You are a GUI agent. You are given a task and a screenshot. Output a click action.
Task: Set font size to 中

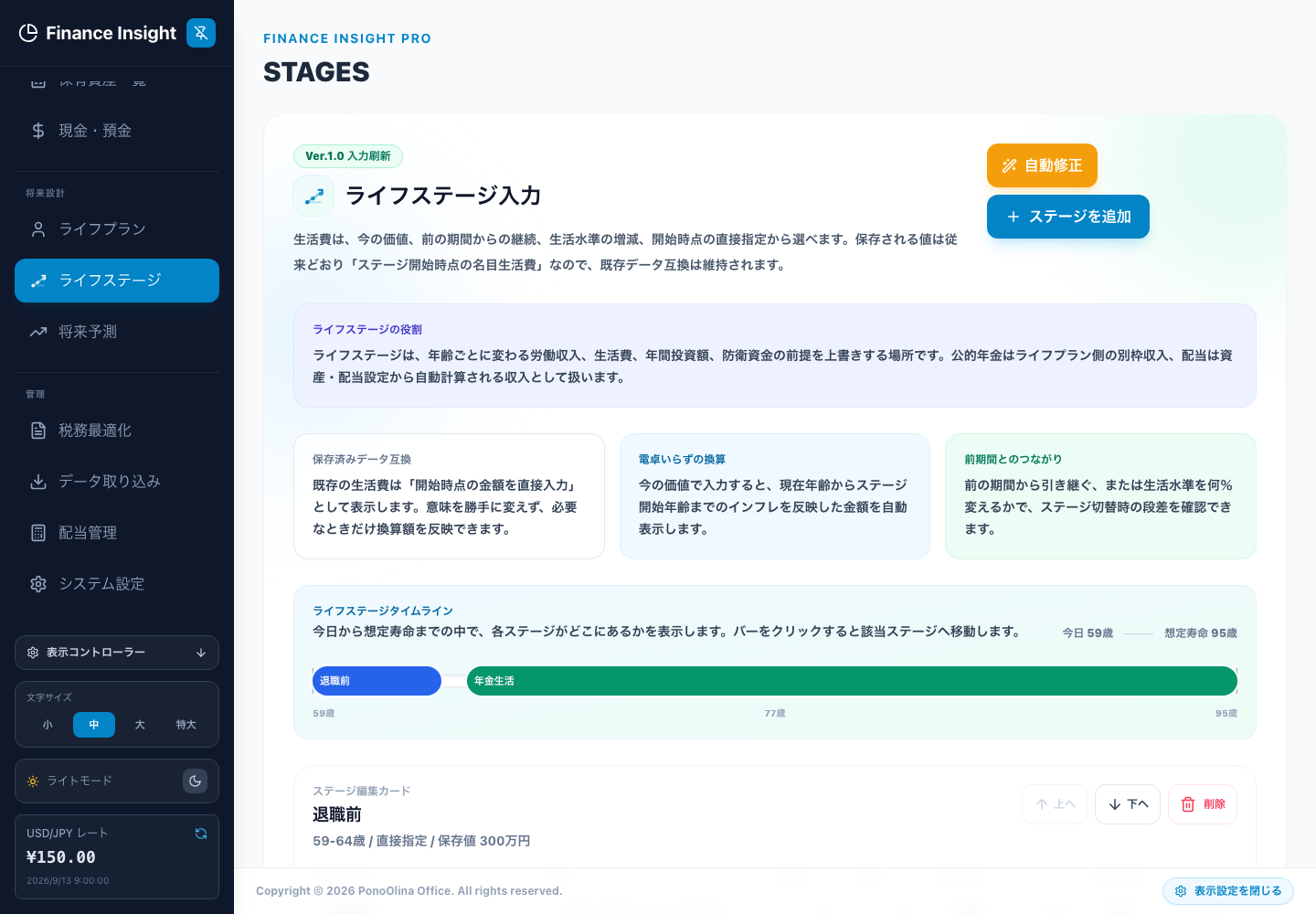(x=94, y=725)
